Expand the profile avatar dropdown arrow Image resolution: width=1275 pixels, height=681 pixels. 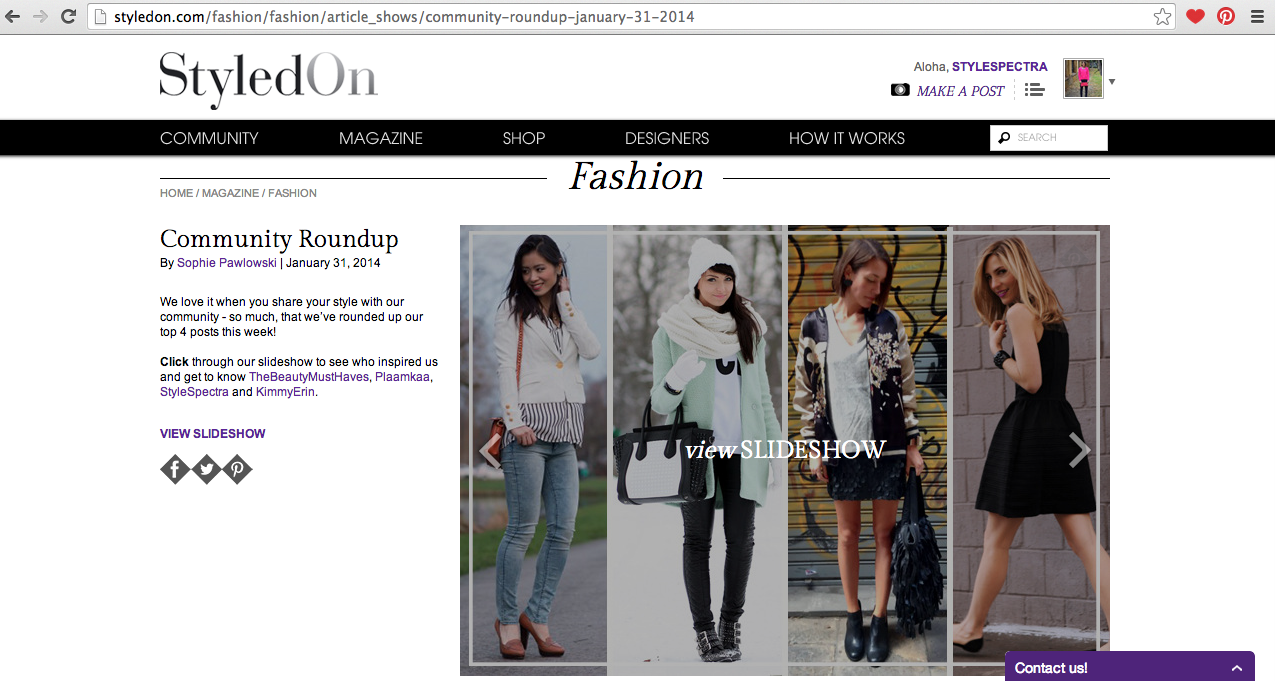point(1112,82)
